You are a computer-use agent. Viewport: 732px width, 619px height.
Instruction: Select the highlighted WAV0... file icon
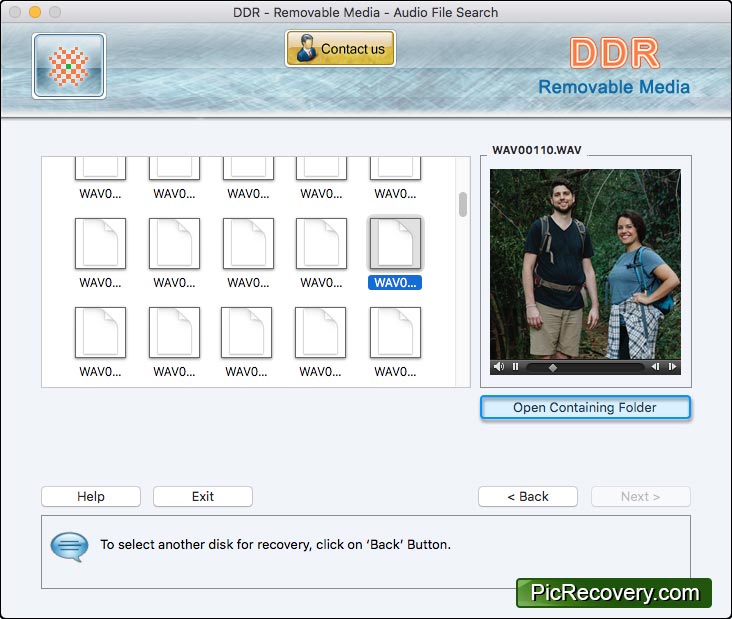coord(395,243)
